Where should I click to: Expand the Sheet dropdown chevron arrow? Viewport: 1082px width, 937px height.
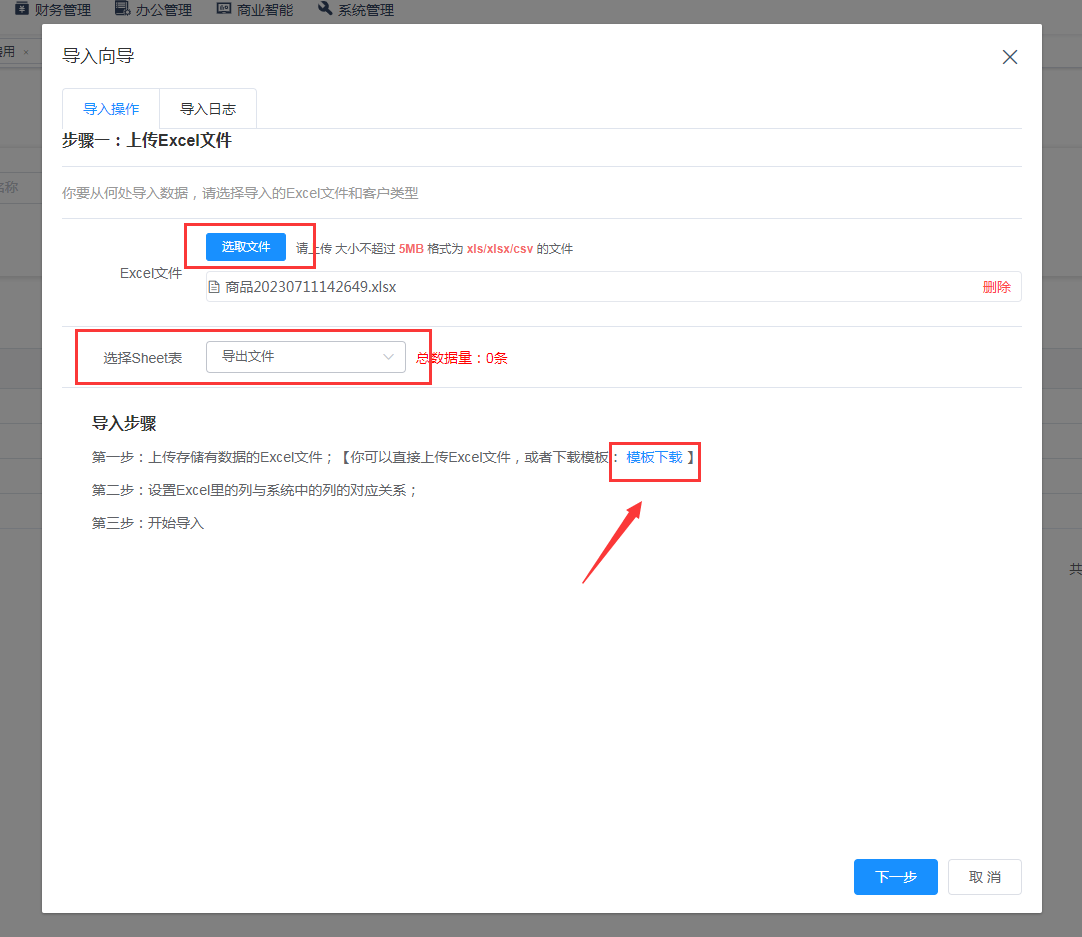click(x=389, y=357)
